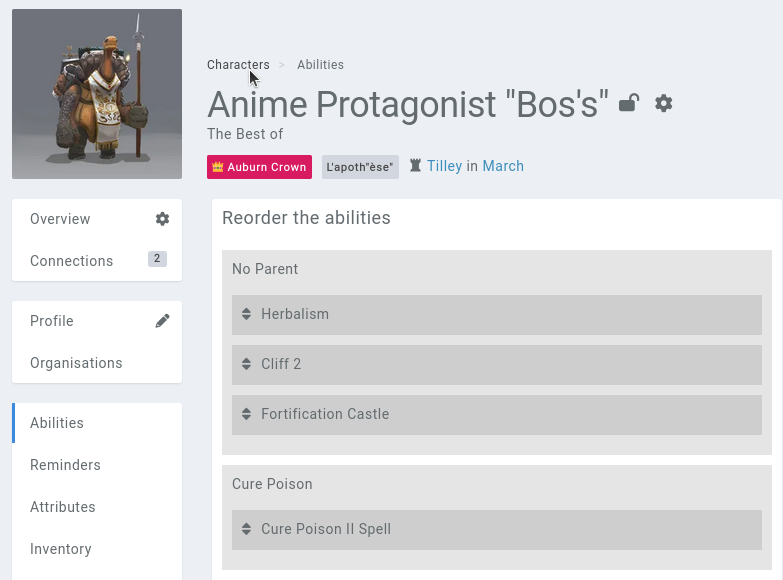Click the Fortification Castle sort handle
Viewport: 783px width, 580px height.
click(246, 414)
